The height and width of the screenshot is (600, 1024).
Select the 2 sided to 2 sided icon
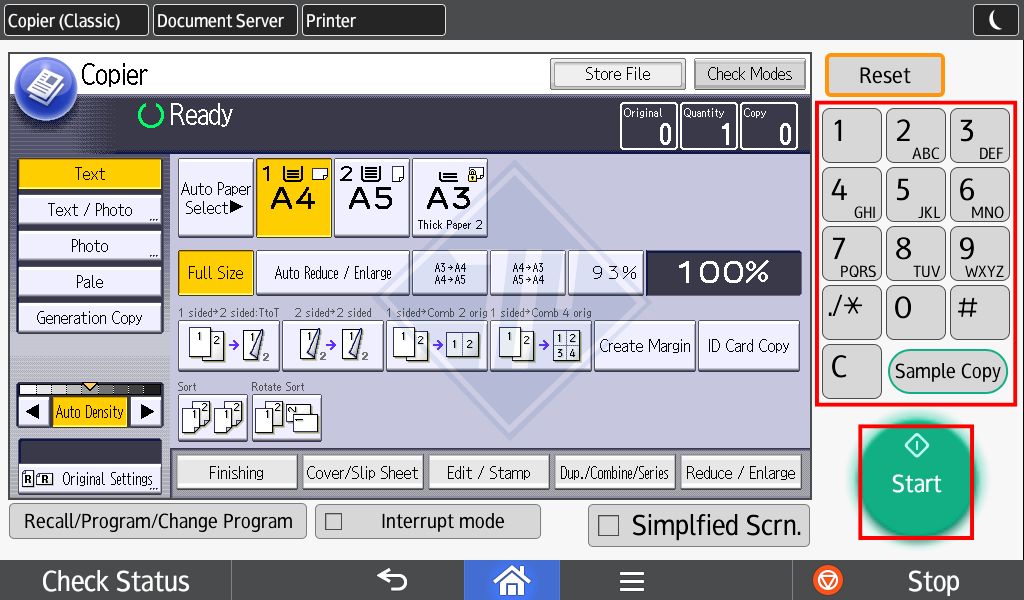click(332, 346)
